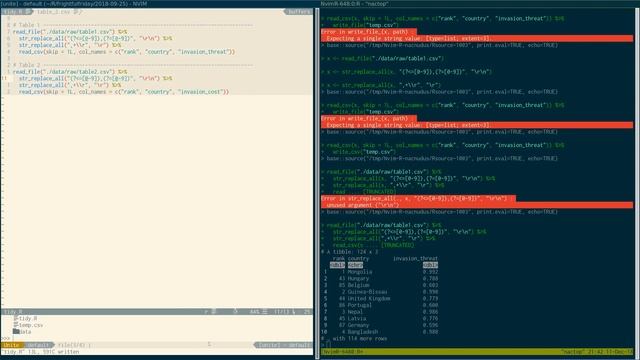Viewport: 640px width, 360px height.
Task: Click the '# Table 1' comment line
Action: click(x=133, y=25)
